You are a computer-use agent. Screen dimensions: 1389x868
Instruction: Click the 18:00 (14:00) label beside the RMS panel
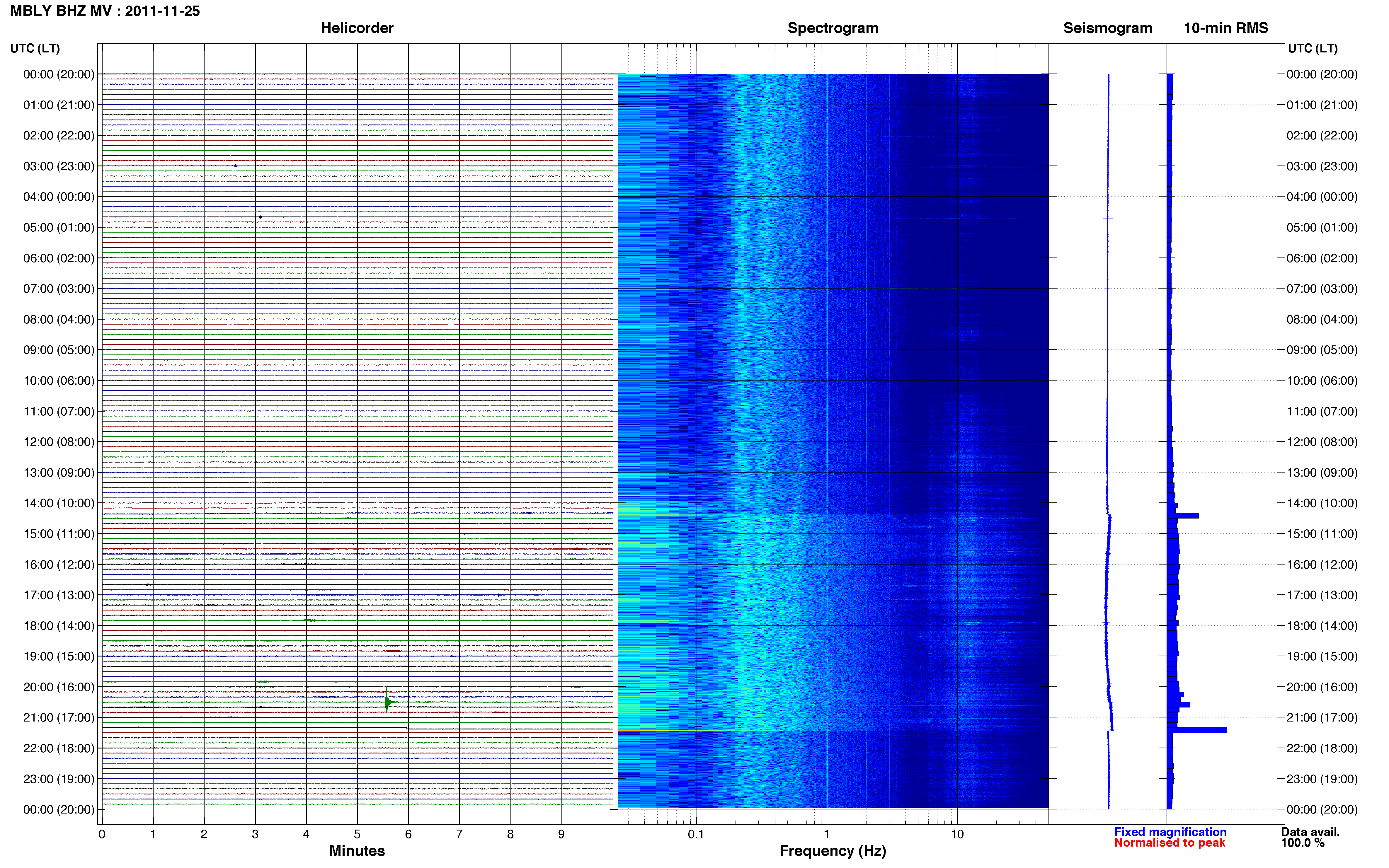click(1322, 626)
